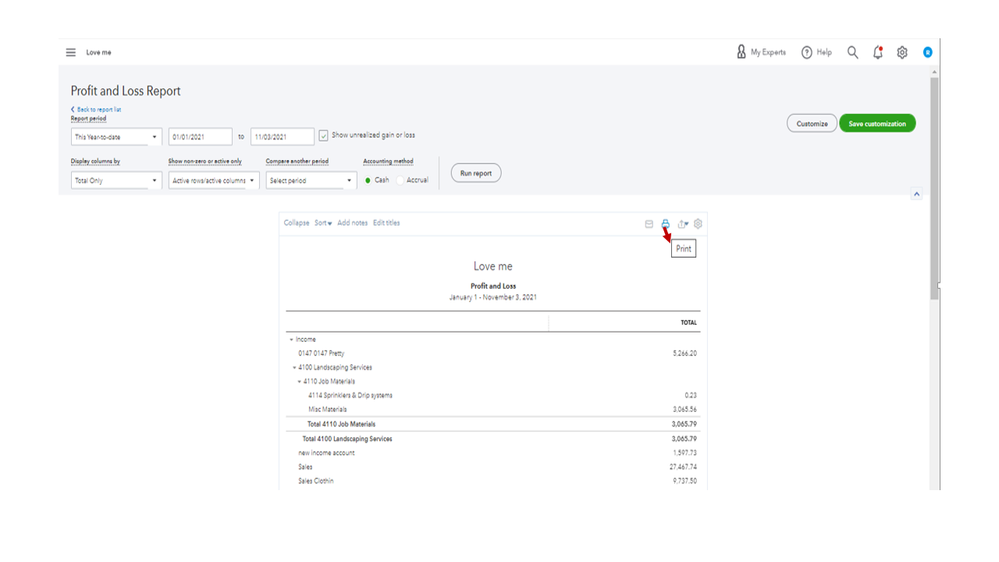Click Edit titles in report toolbar
Image resolution: width=999 pixels, height=562 pixels.
(x=386, y=223)
